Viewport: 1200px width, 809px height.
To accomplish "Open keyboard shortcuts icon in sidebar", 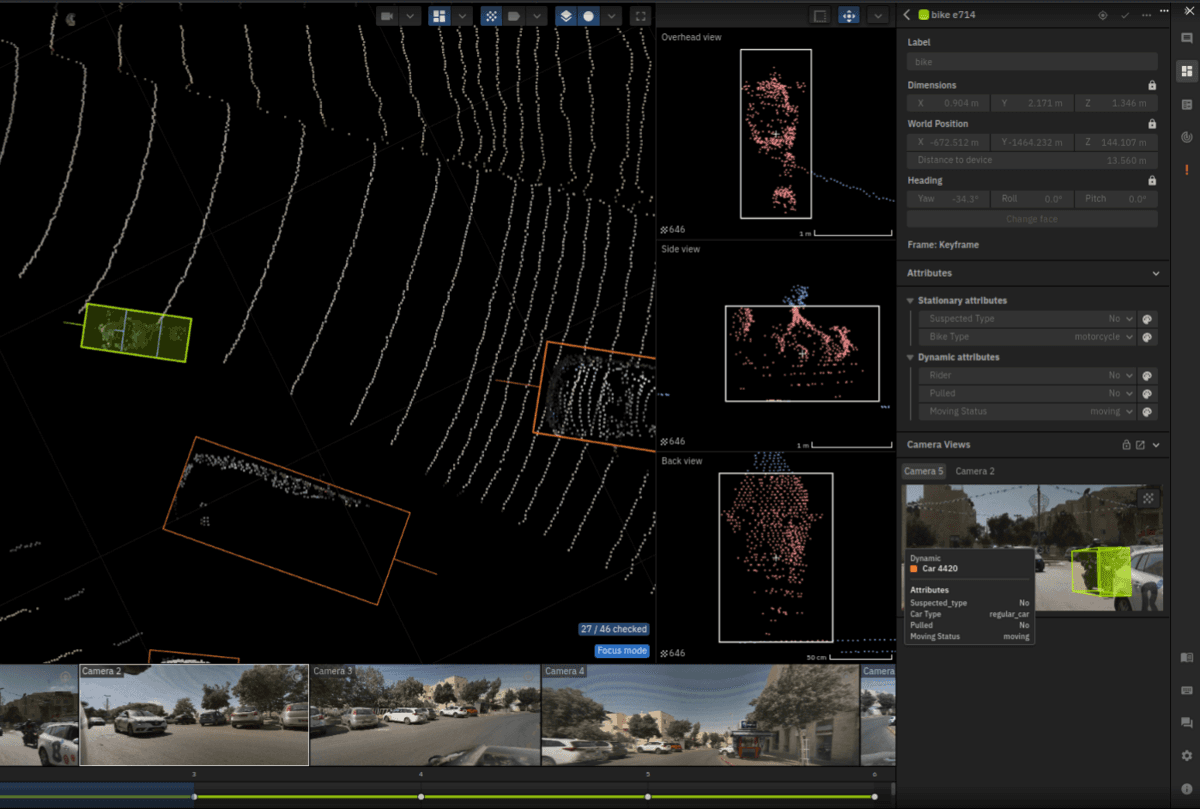I will click(x=1186, y=690).
